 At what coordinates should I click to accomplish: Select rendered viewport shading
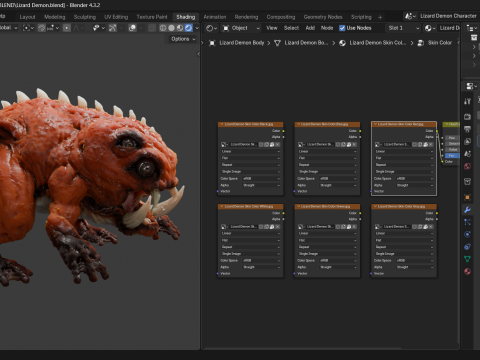point(189,28)
